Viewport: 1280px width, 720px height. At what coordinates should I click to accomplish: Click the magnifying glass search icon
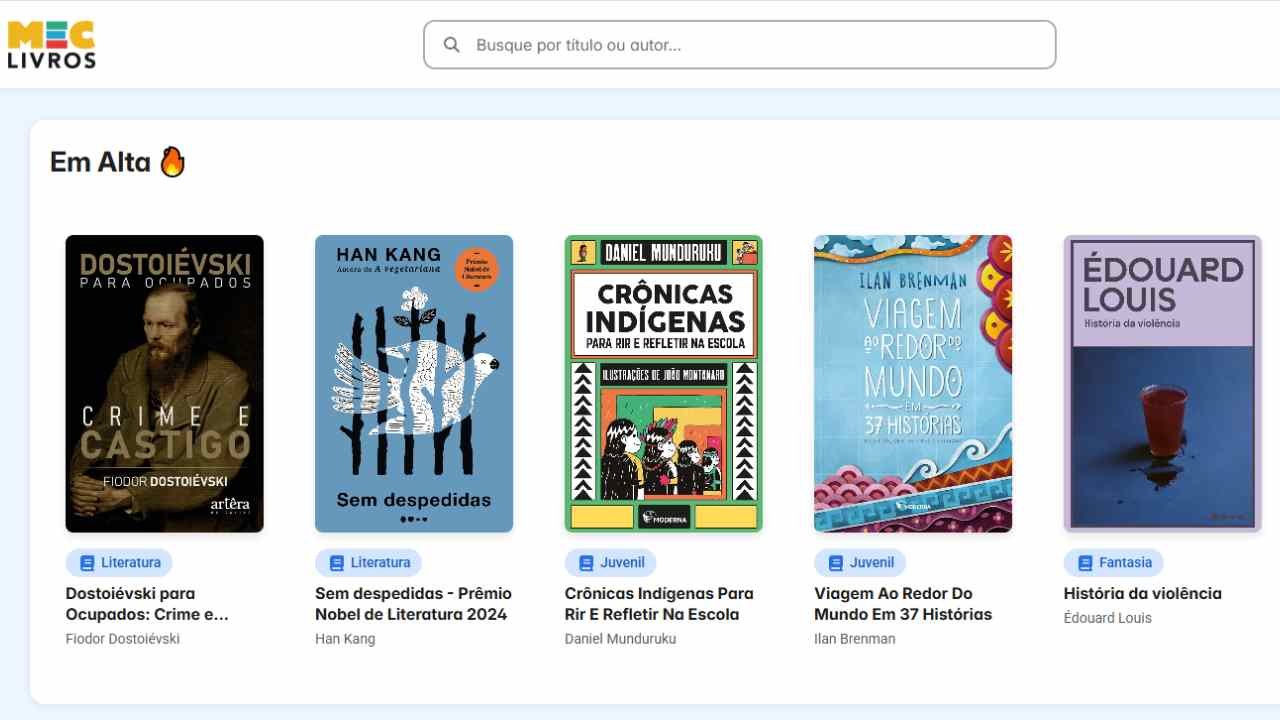(x=451, y=45)
